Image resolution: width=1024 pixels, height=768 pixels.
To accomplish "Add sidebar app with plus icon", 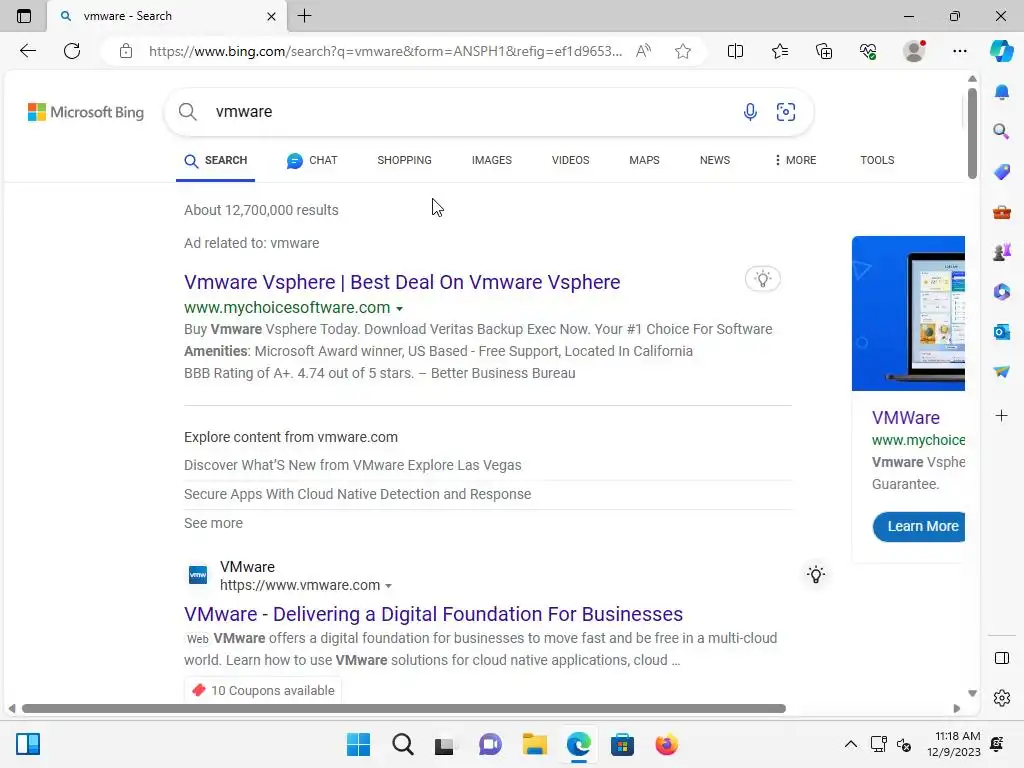I will 1001,415.
